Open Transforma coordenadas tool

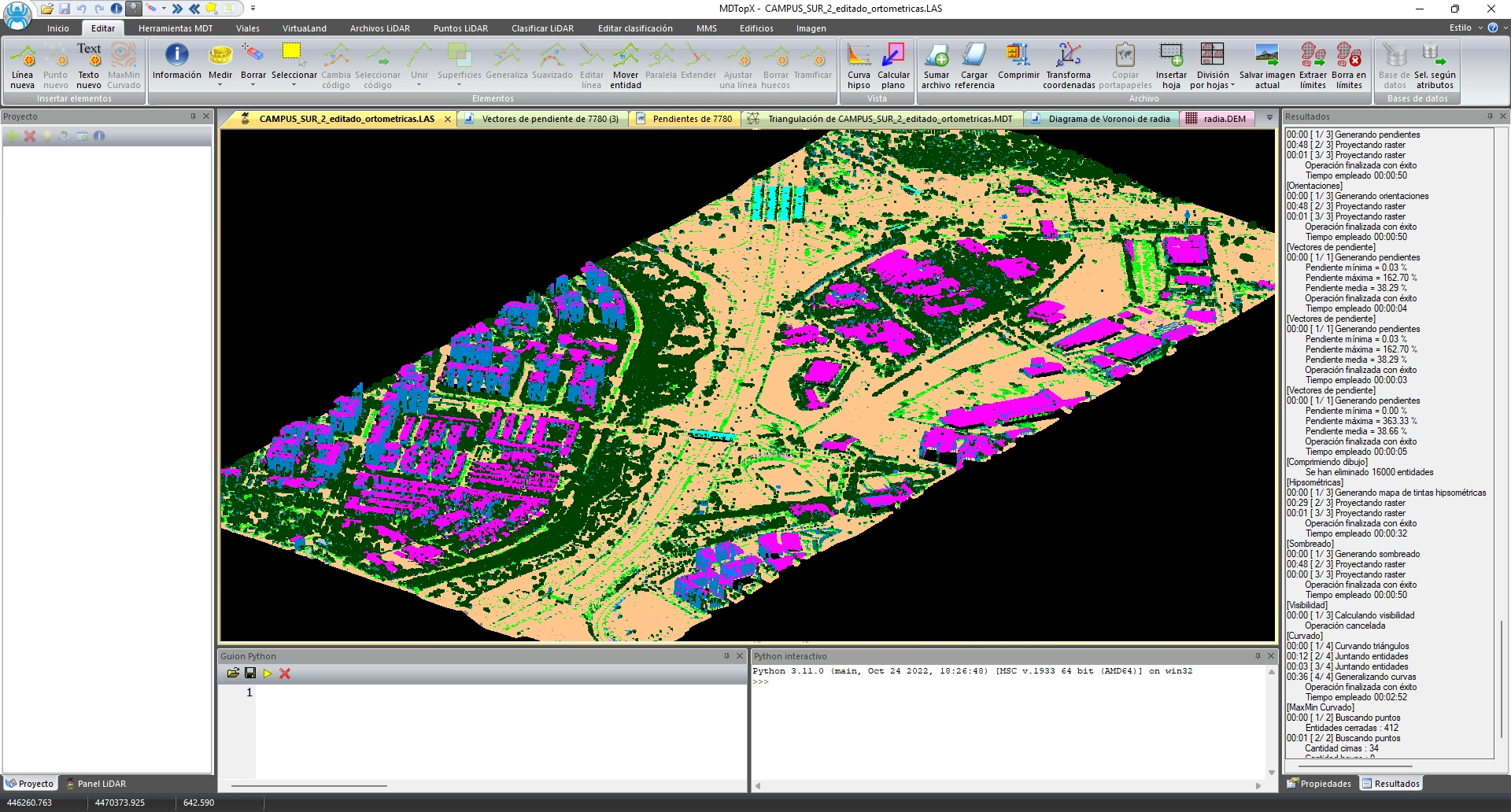point(1069,66)
